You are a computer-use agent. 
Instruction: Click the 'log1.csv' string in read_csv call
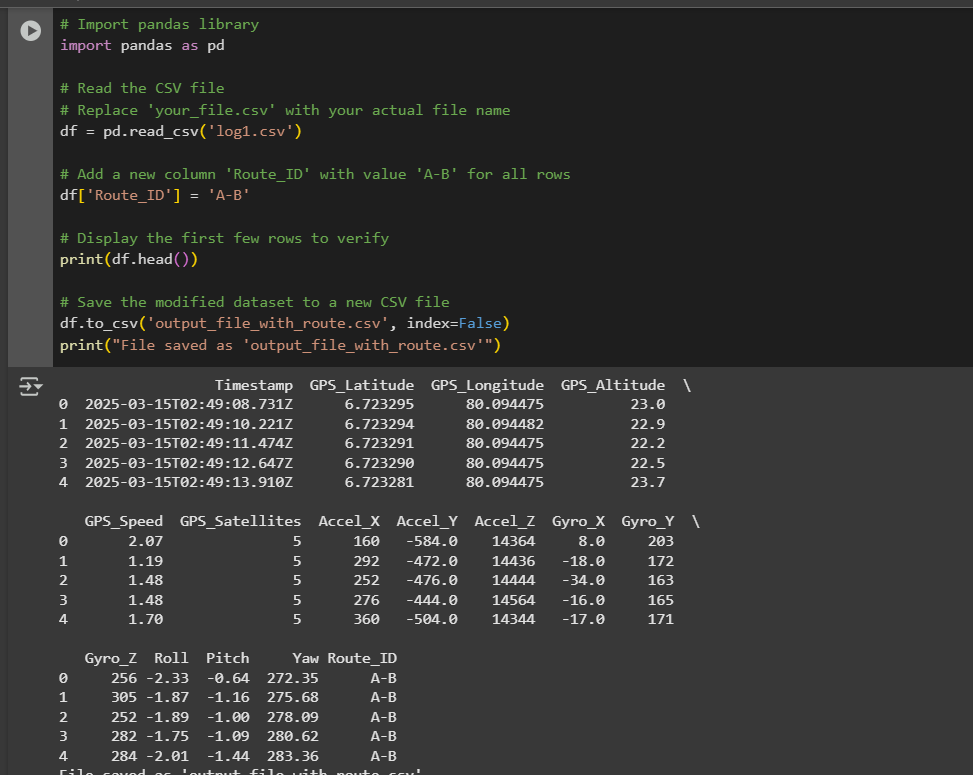(x=251, y=132)
